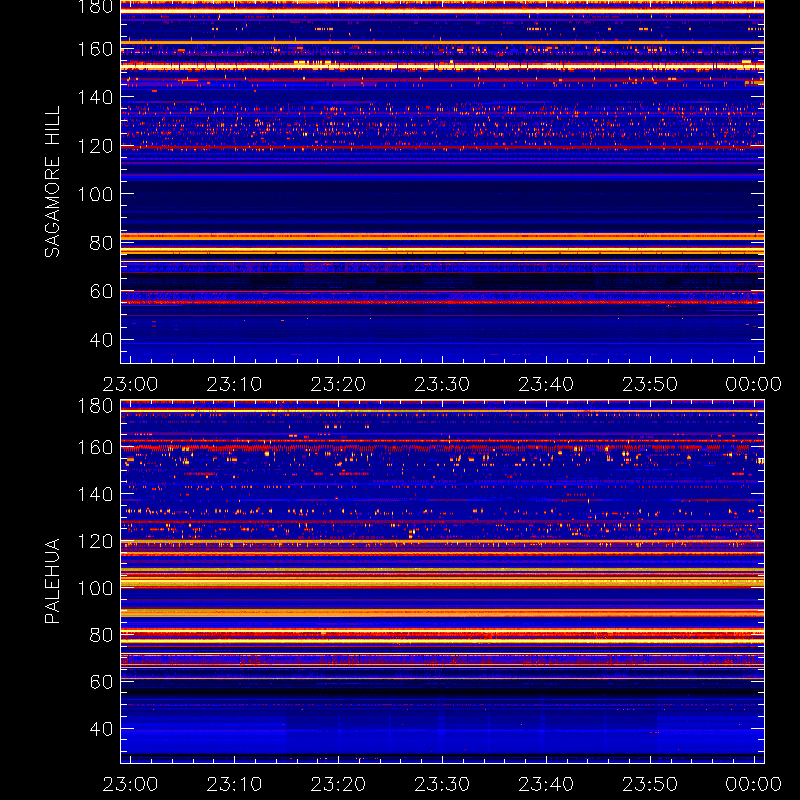Click the PALEHUA axis title
The width and height of the screenshot is (800, 800).
coord(52,581)
